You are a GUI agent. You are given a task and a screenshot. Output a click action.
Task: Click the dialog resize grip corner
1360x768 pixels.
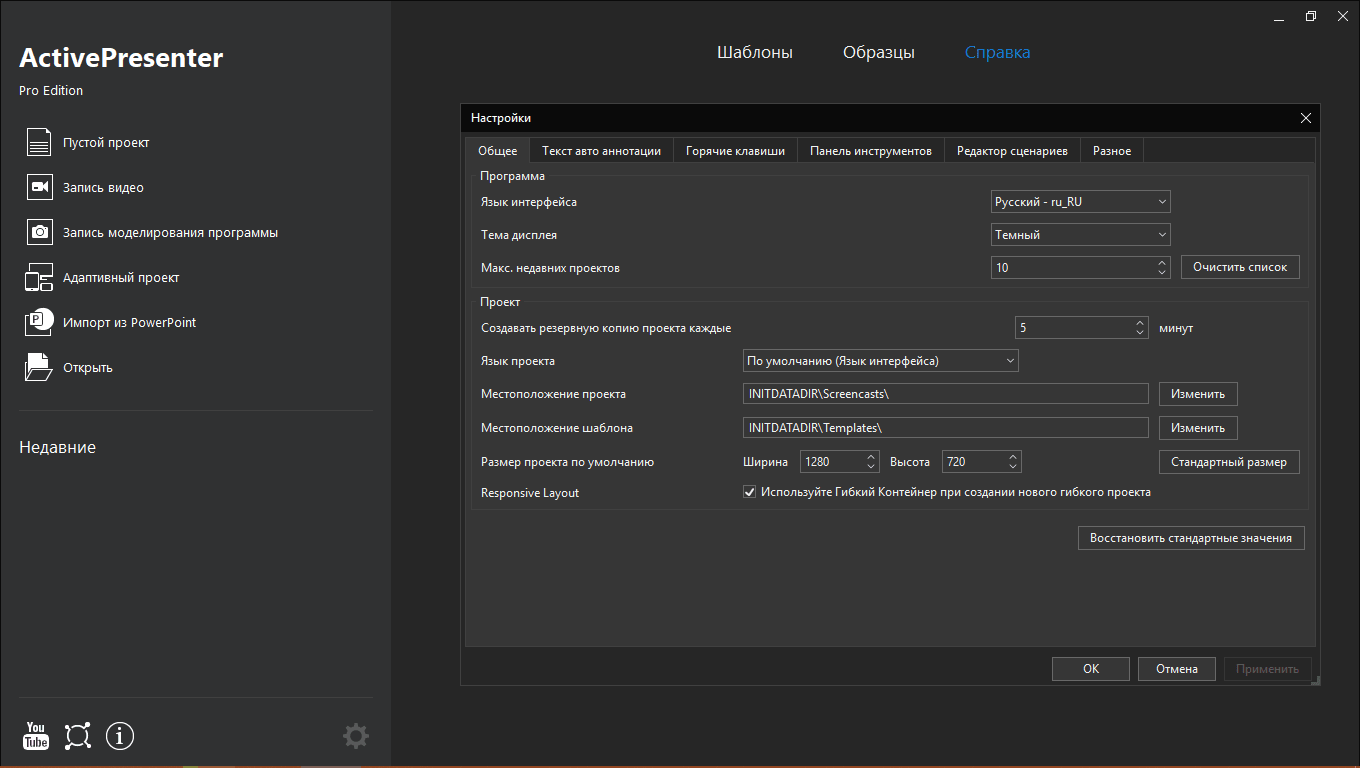(1315, 680)
